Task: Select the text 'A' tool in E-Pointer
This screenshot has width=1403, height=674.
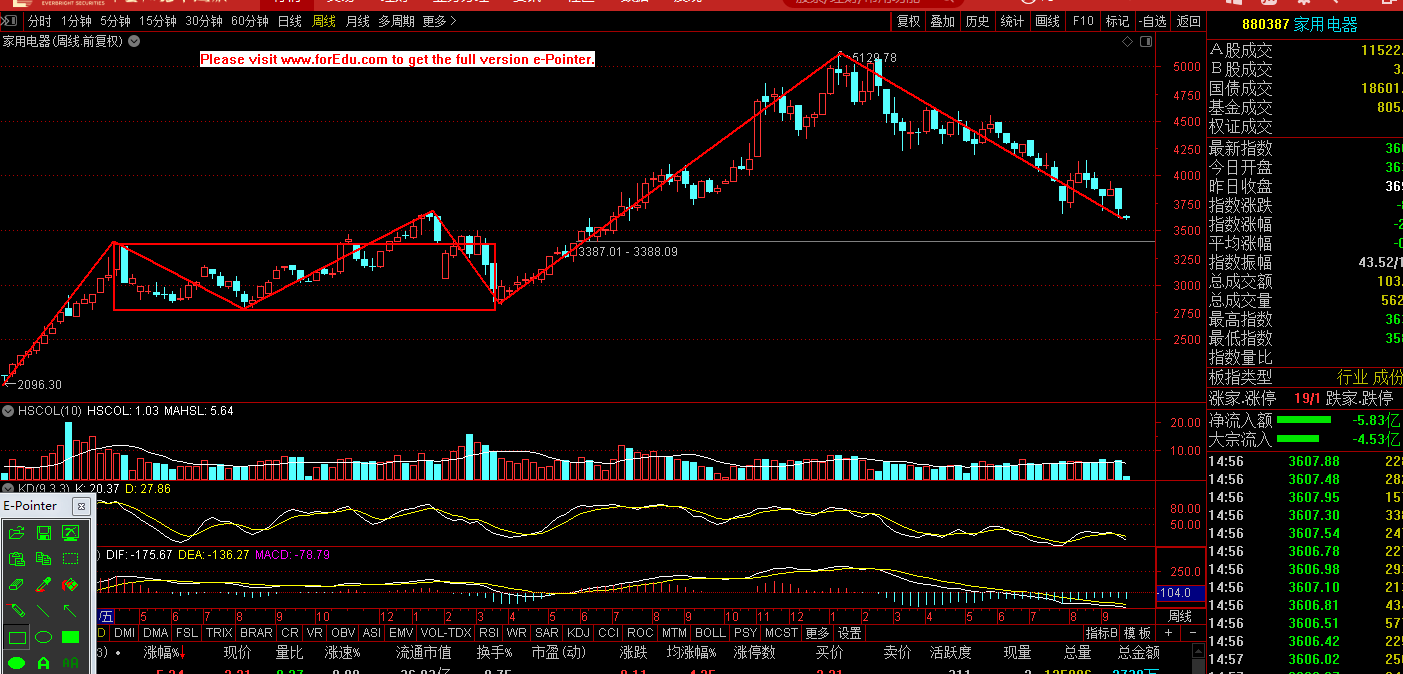Action: click(44, 663)
